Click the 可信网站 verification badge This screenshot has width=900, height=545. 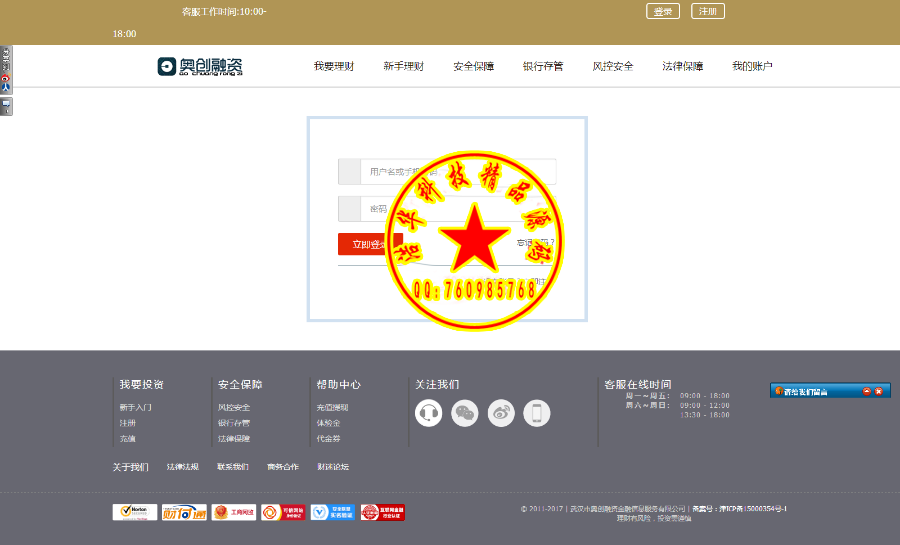tap(283, 512)
